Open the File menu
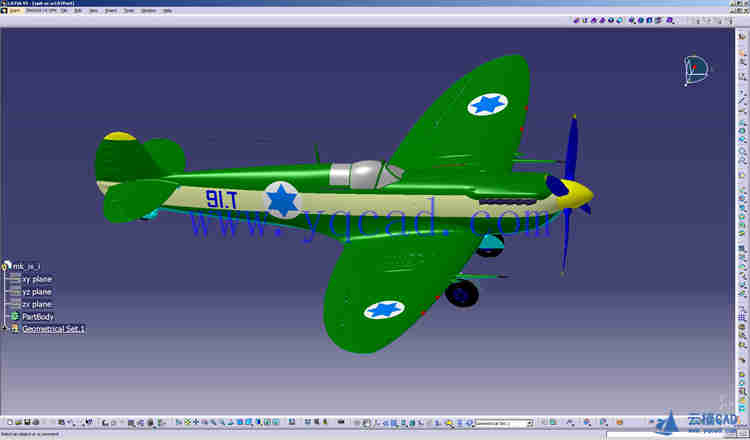The width and height of the screenshot is (750, 440). (63, 11)
